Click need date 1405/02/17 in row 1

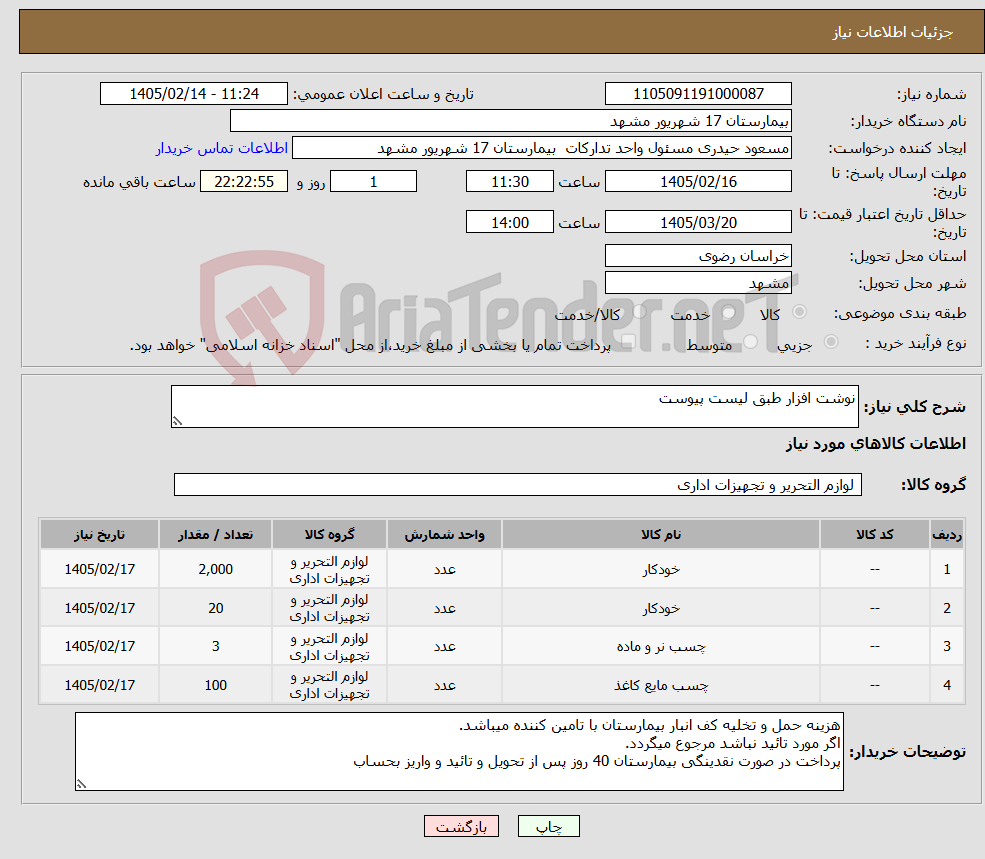click(99, 569)
